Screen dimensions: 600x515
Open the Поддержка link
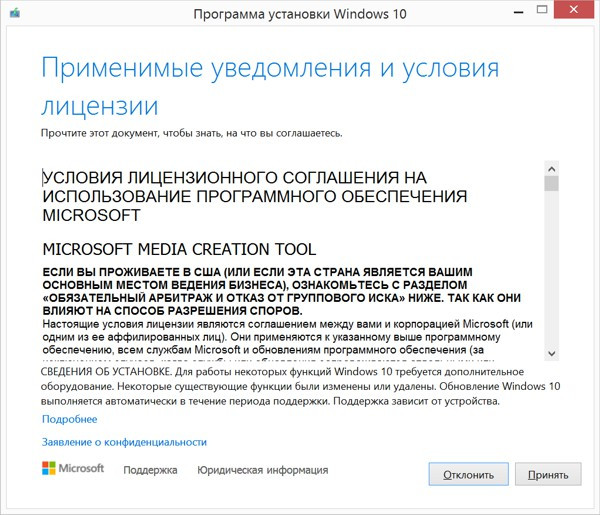coord(150,470)
